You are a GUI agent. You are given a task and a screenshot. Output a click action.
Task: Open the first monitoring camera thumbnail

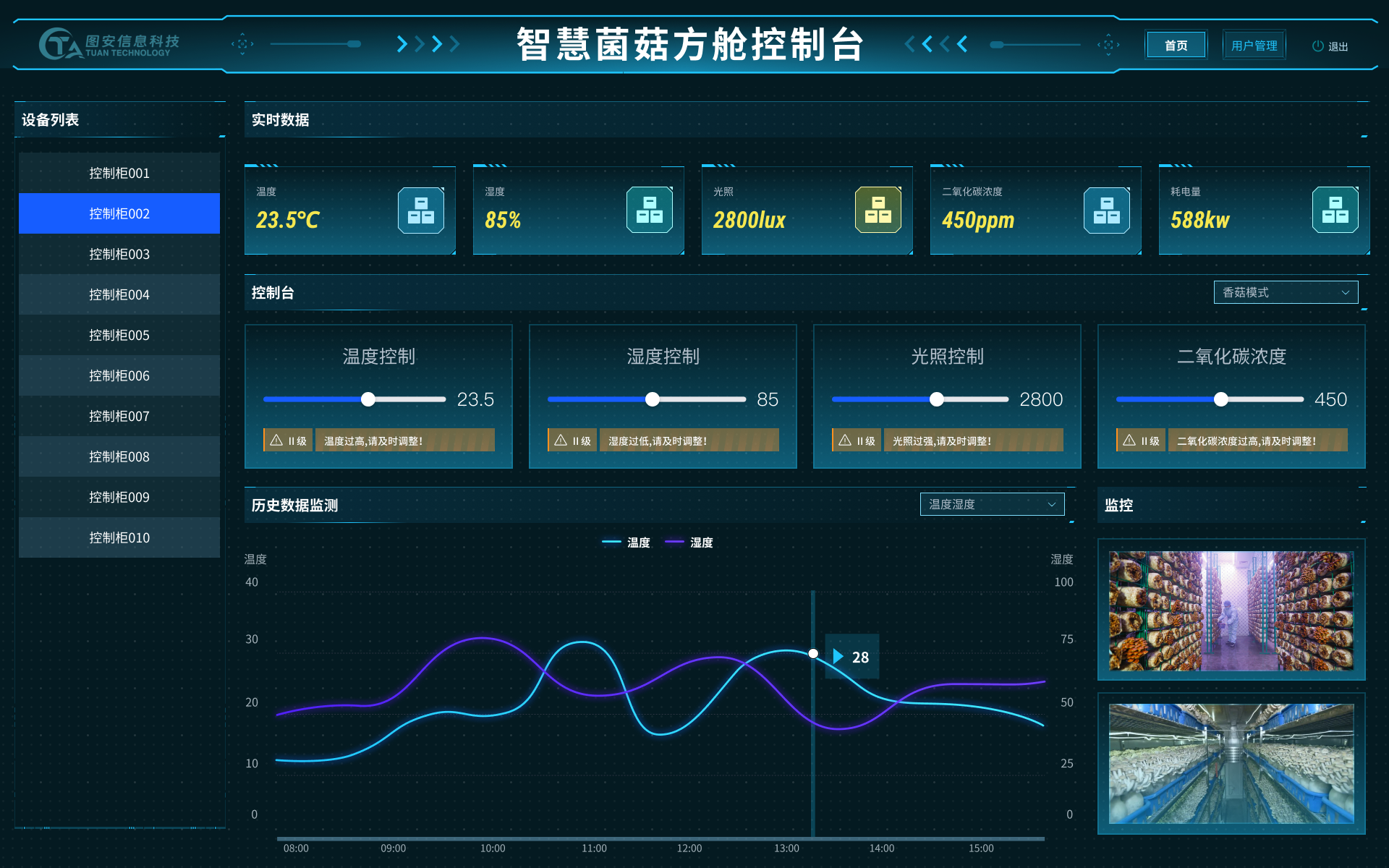[1231, 612]
